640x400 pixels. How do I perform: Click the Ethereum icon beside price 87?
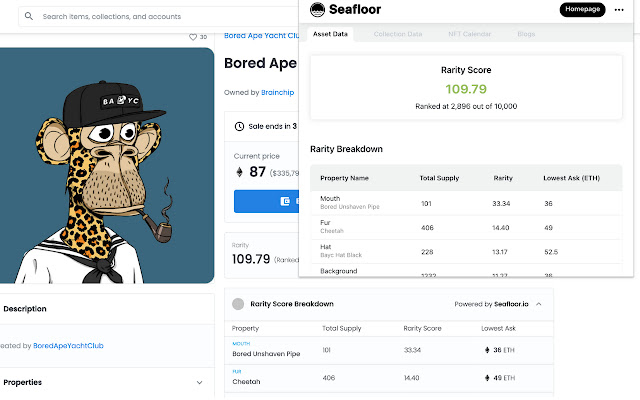(238, 172)
